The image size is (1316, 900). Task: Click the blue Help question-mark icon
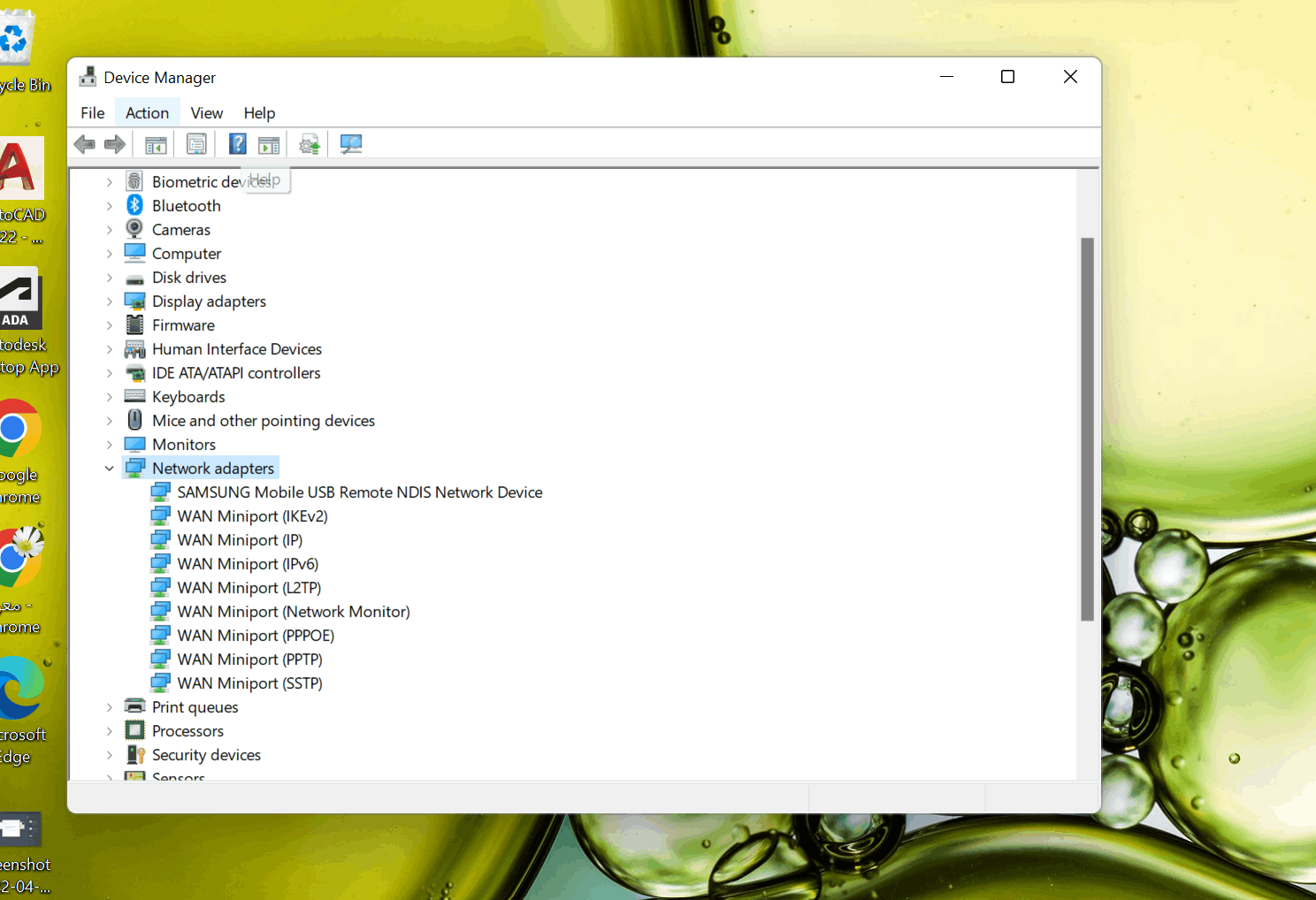click(238, 144)
